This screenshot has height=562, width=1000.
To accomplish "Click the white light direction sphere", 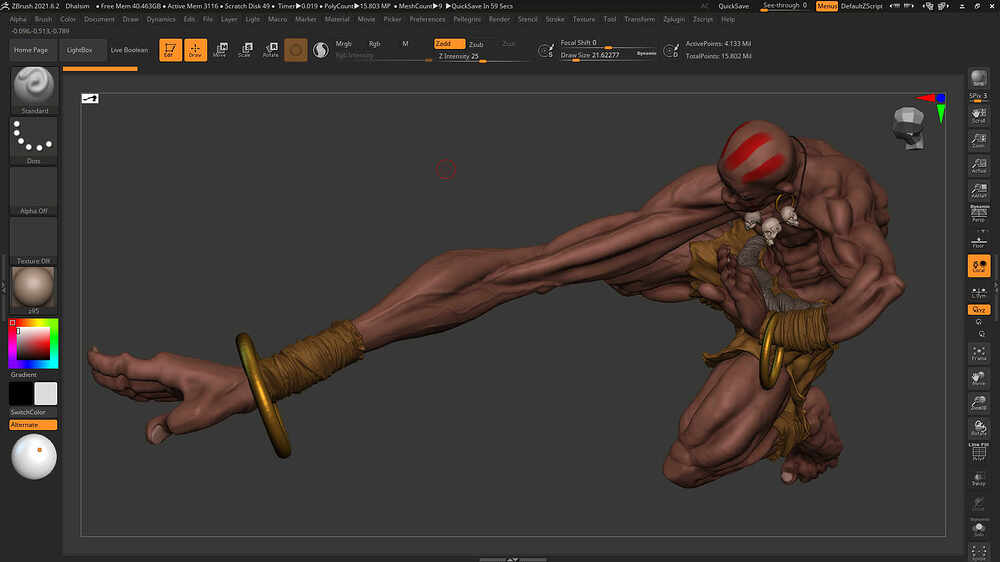I will [x=34, y=457].
